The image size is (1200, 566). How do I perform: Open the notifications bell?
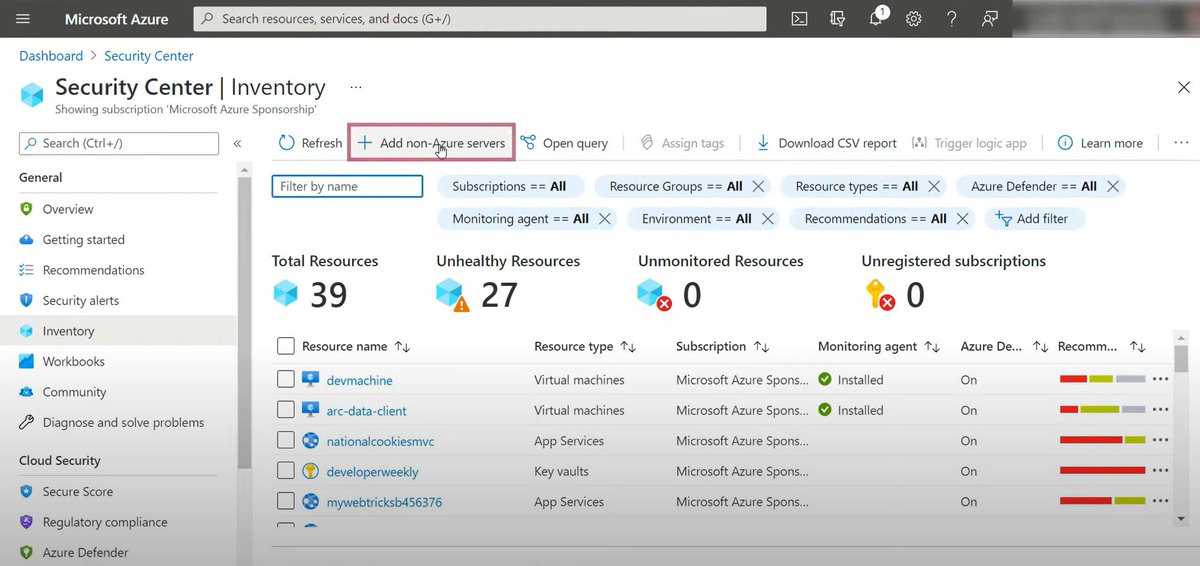pos(876,19)
